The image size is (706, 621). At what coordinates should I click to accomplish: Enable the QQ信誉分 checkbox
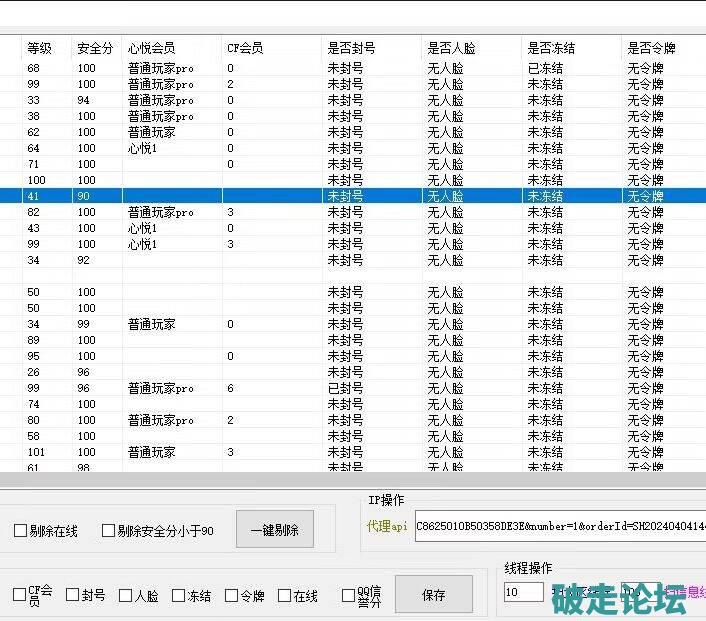[x=349, y=595]
